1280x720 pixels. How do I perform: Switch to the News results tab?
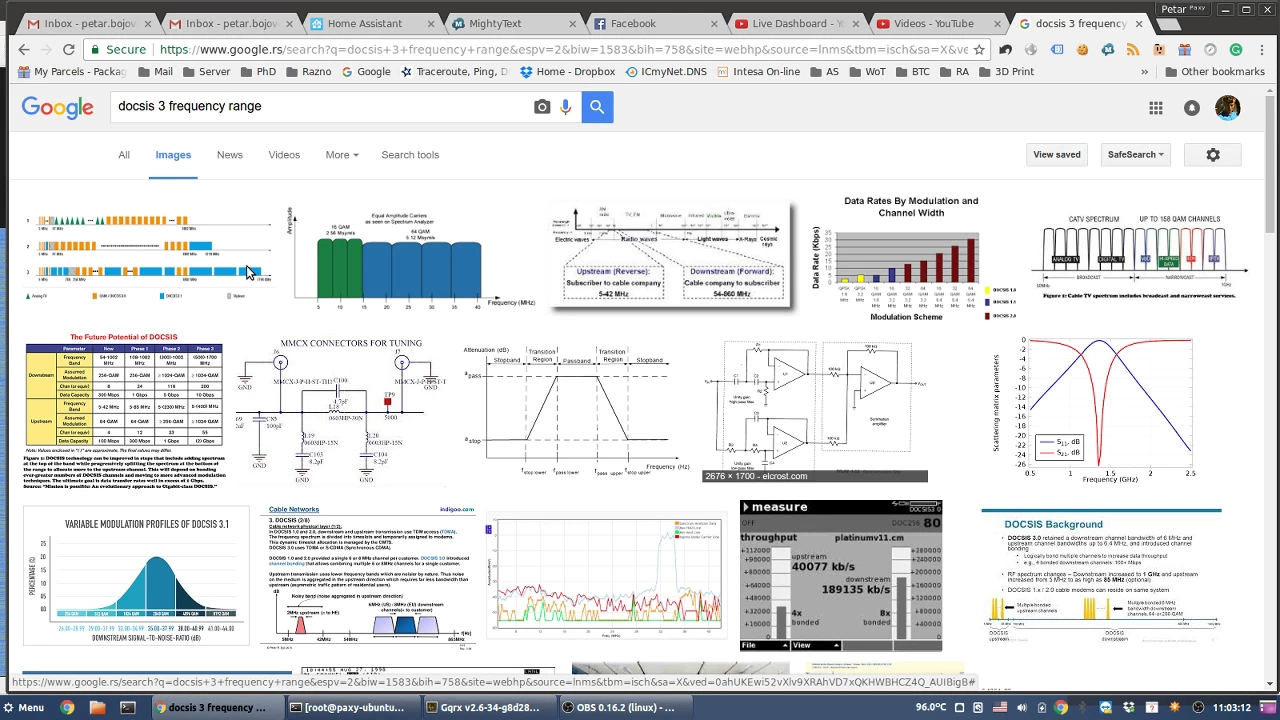click(230, 155)
